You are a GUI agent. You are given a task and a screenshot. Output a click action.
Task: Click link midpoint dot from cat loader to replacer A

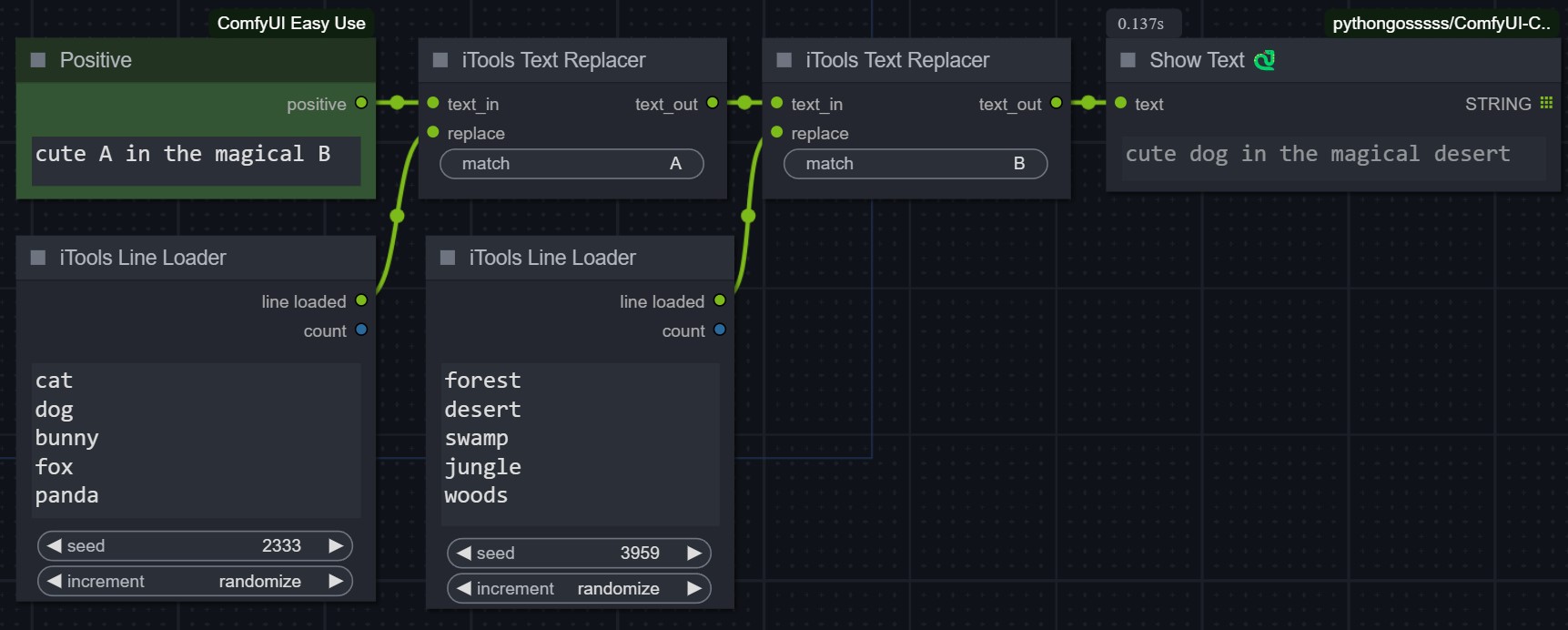click(x=397, y=216)
